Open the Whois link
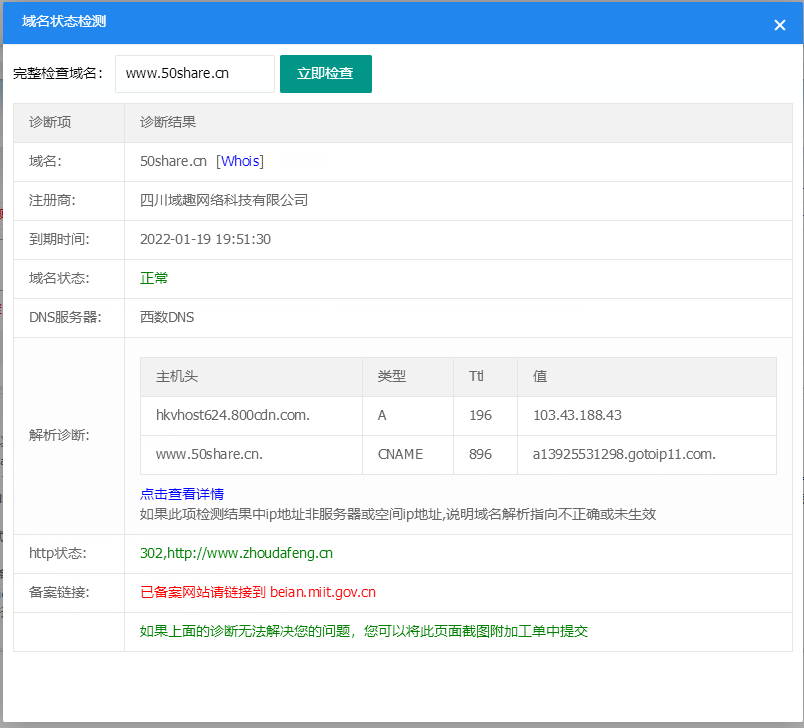This screenshot has height=728, width=804. tap(240, 161)
